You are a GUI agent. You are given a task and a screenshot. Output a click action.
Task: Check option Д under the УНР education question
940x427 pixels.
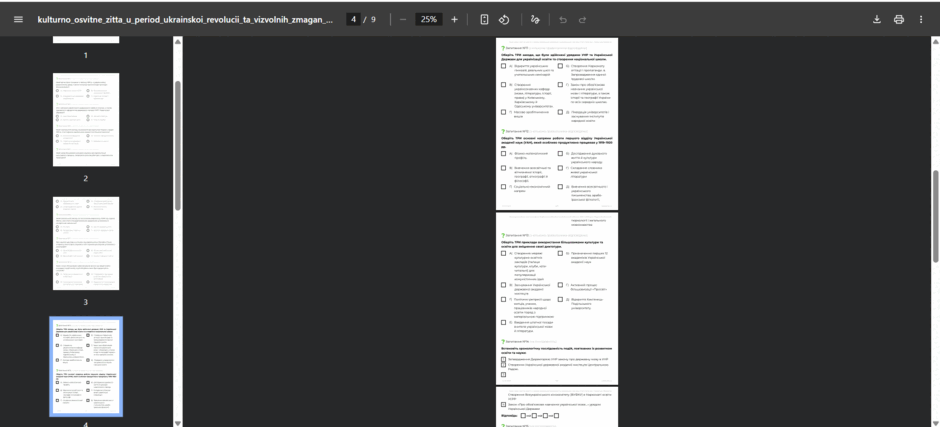pyautogui.click(x=560, y=112)
